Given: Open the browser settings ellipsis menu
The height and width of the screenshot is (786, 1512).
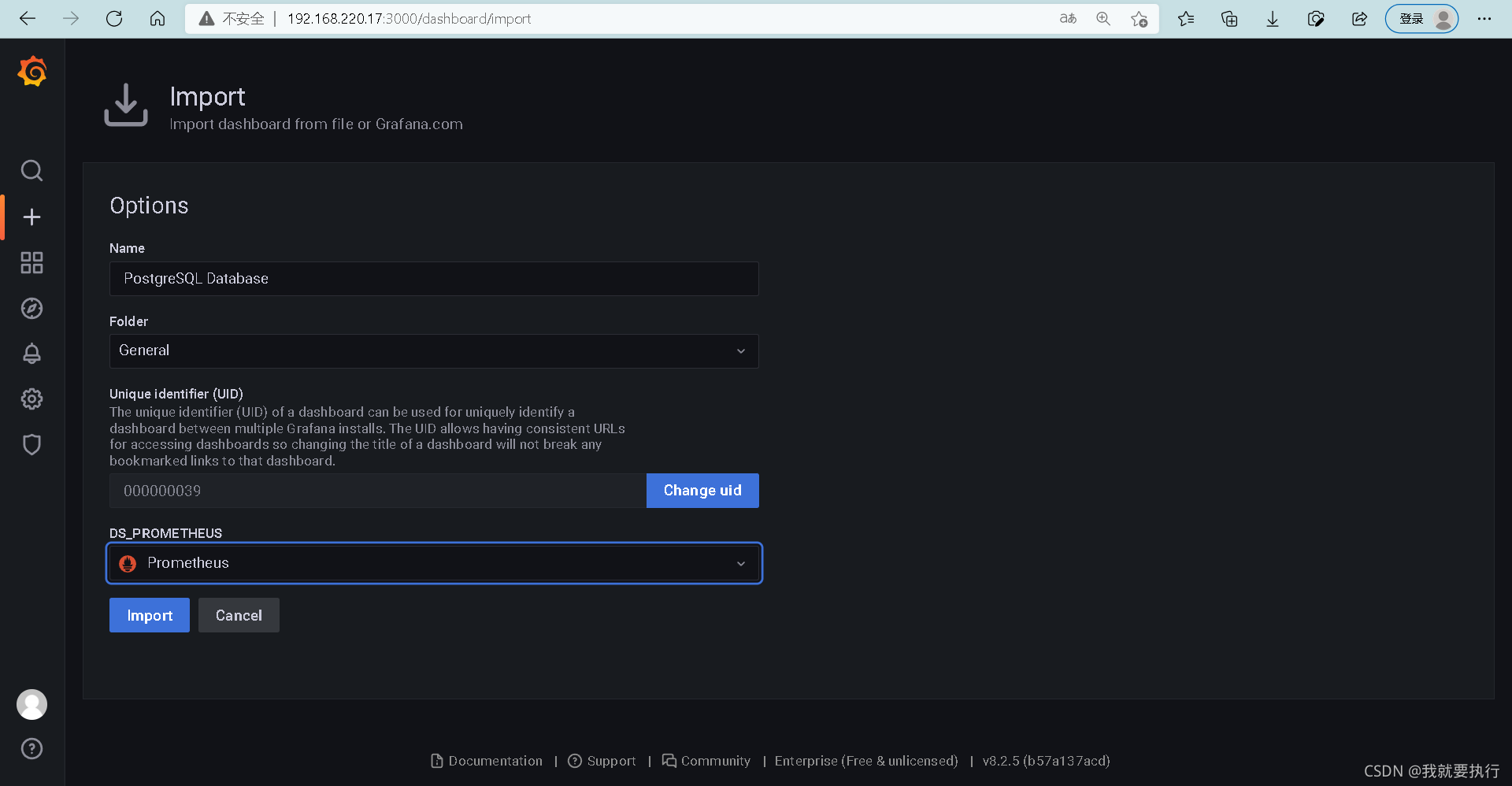Looking at the screenshot, I should (1484, 18).
